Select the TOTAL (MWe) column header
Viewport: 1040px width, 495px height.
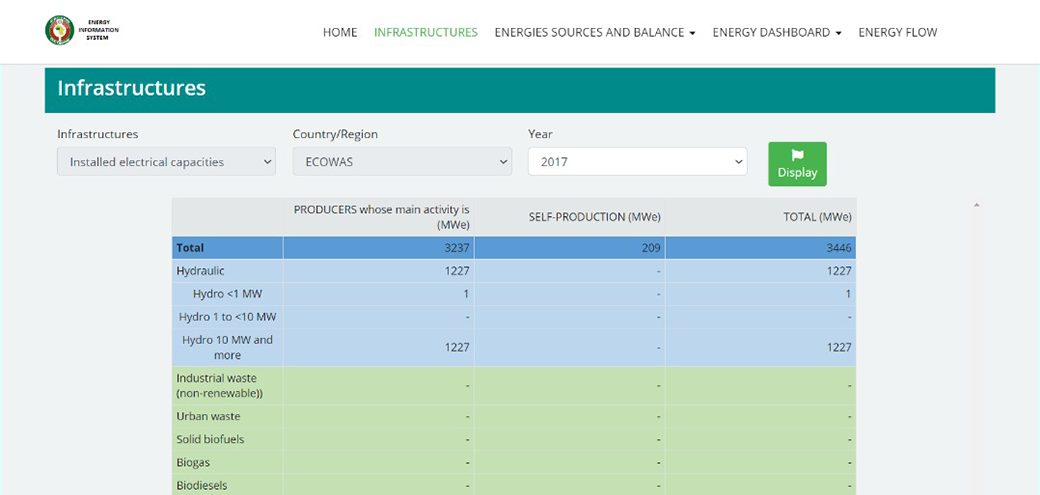click(817, 217)
